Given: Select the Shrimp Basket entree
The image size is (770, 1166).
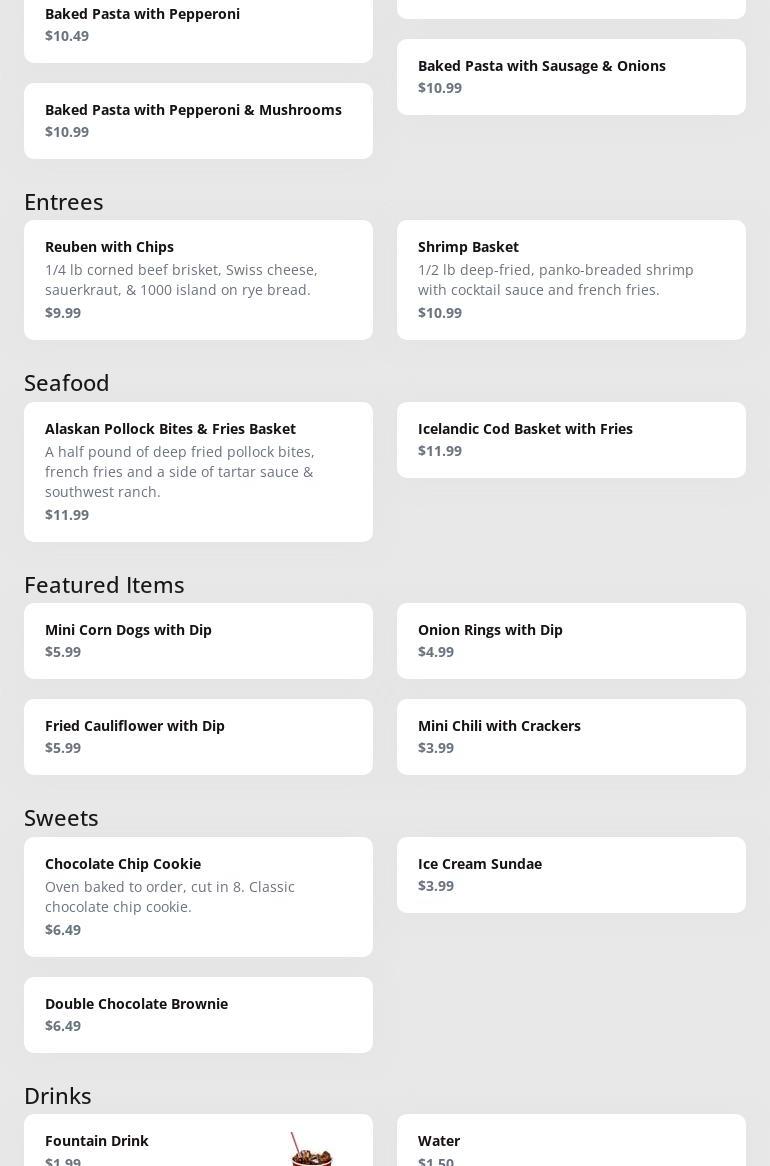Looking at the screenshot, I should 571,280.
